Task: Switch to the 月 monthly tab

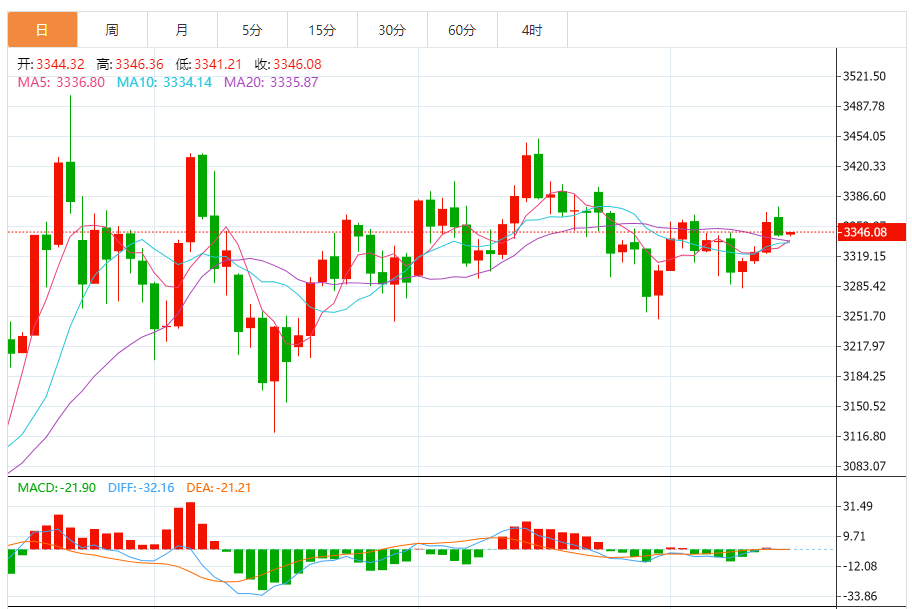Action: (182, 30)
